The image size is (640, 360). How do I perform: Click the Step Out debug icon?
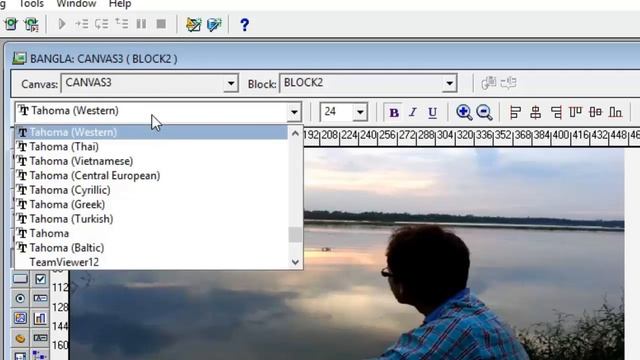click(x=122, y=24)
